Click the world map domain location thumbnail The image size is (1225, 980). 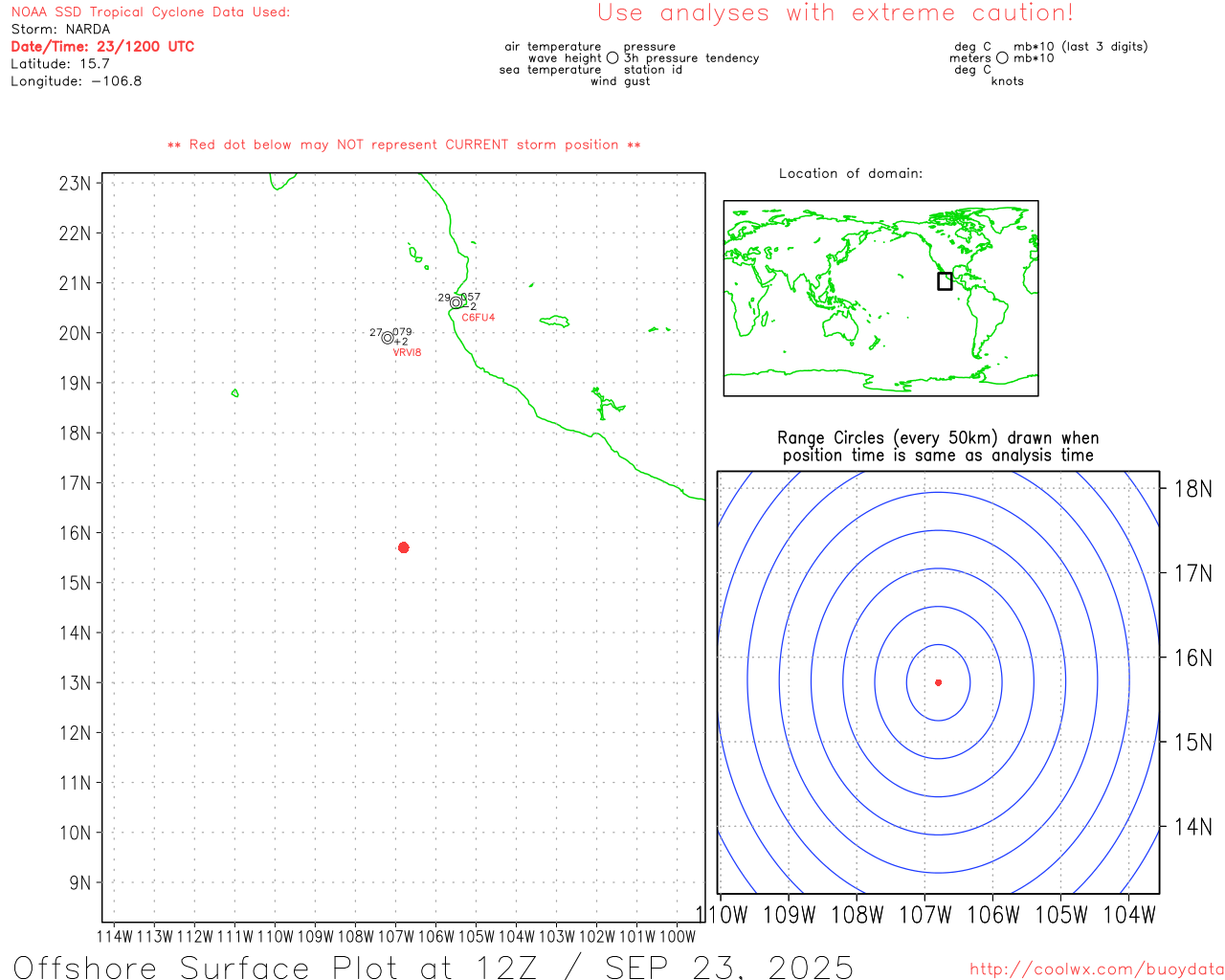tap(880, 299)
